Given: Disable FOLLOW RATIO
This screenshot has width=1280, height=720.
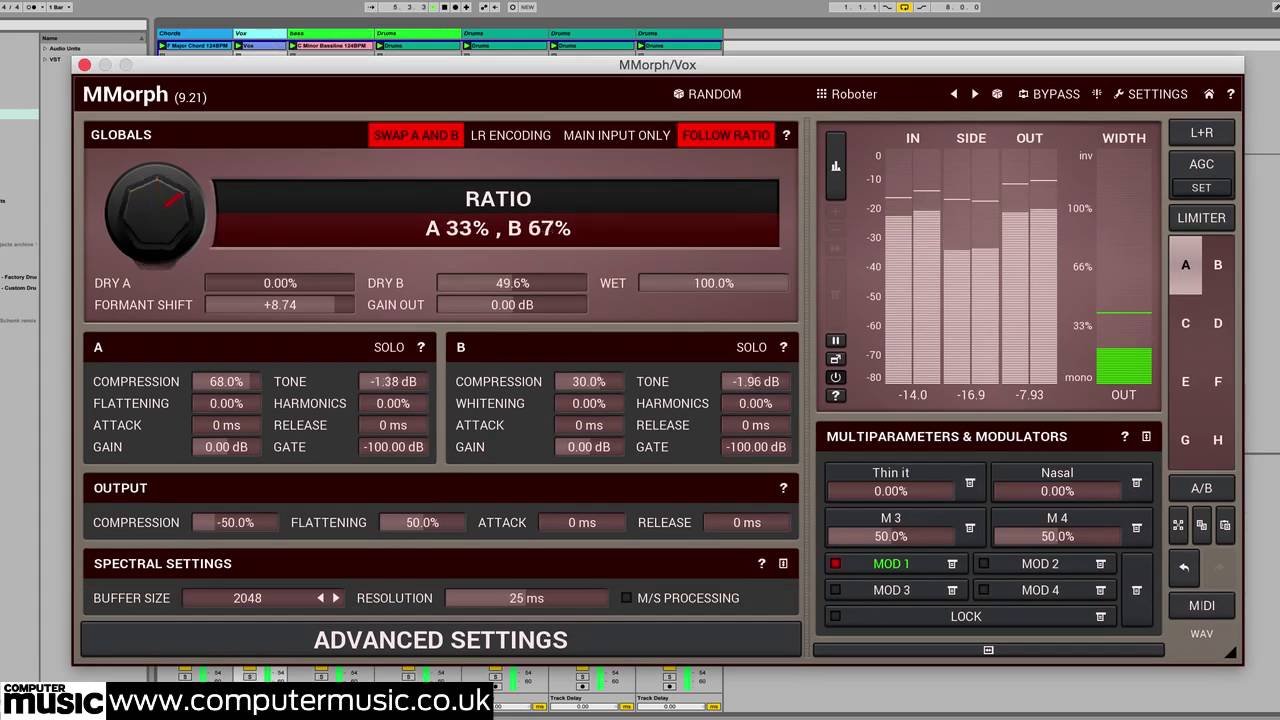Looking at the screenshot, I should point(726,135).
